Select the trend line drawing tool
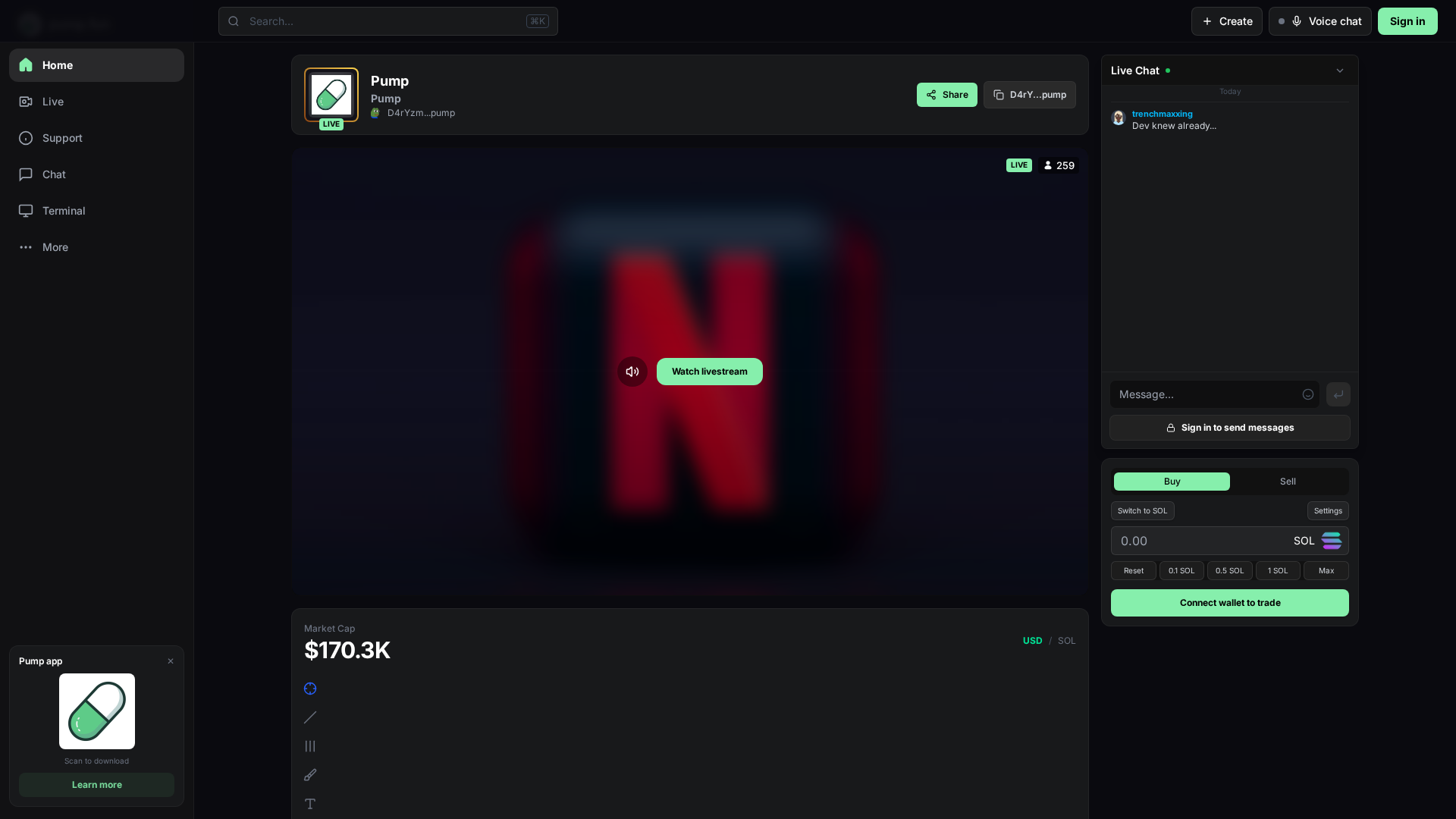The image size is (1456, 819). tap(310, 717)
